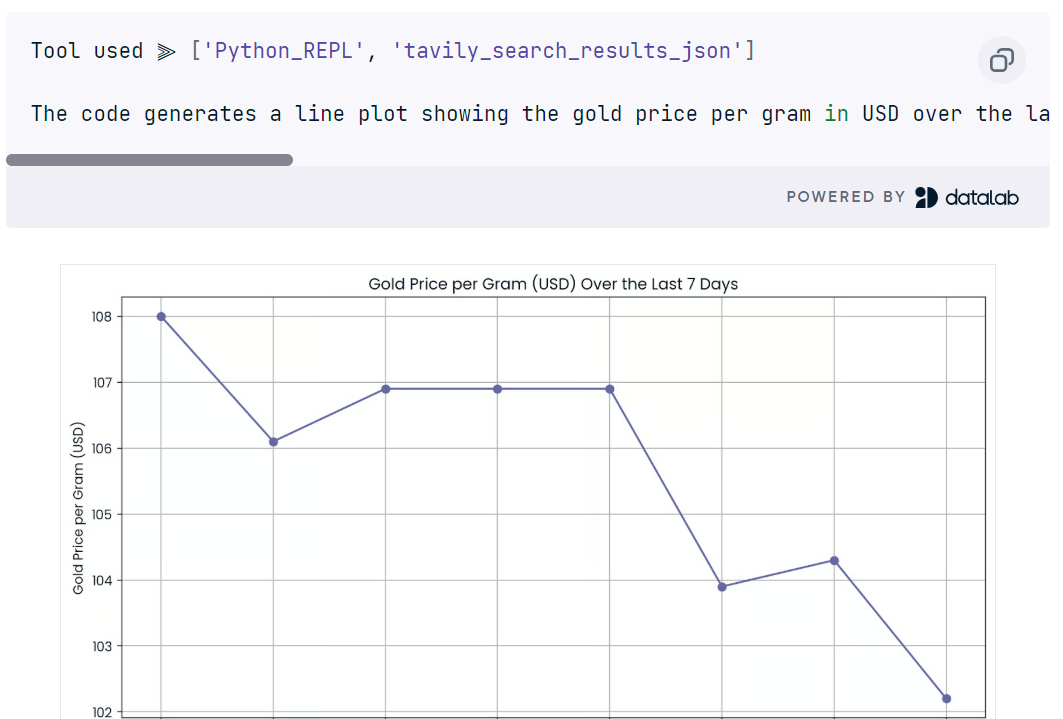Viewport: 1063px width, 719px height.
Task: Click the peak data point near 104.3
Action: tap(834, 560)
